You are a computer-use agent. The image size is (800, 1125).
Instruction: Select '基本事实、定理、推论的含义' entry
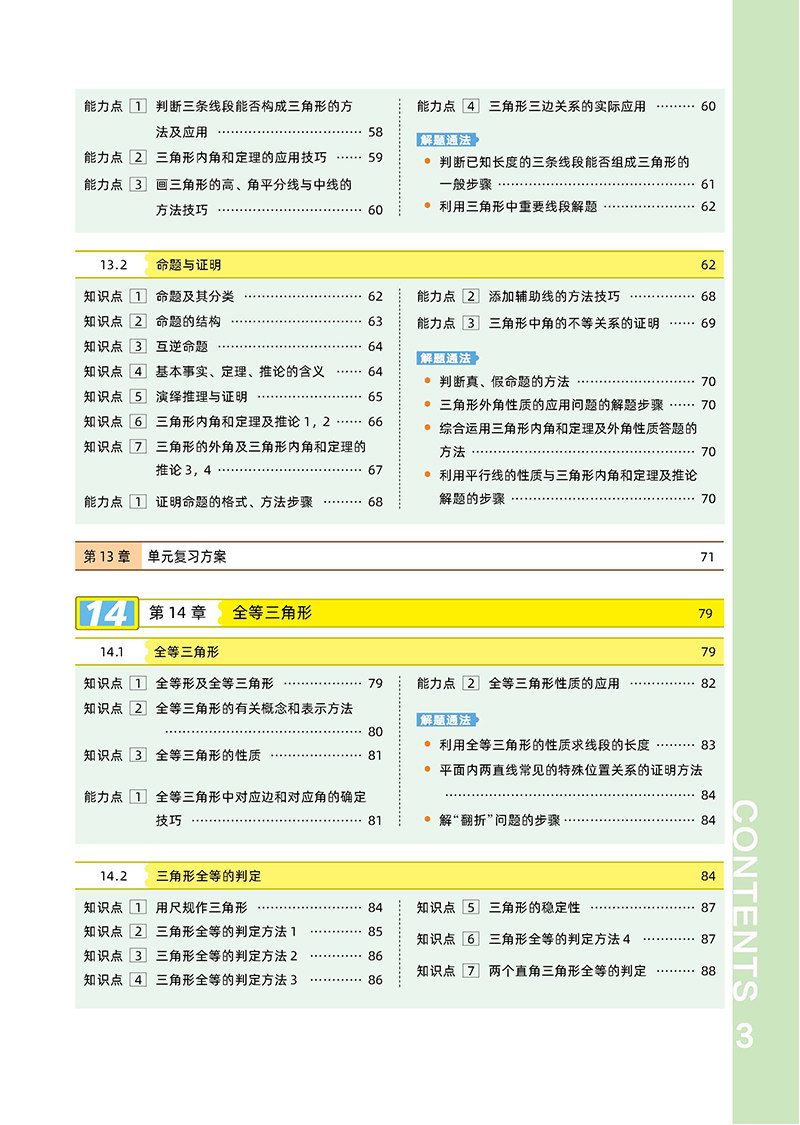(x=240, y=372)
